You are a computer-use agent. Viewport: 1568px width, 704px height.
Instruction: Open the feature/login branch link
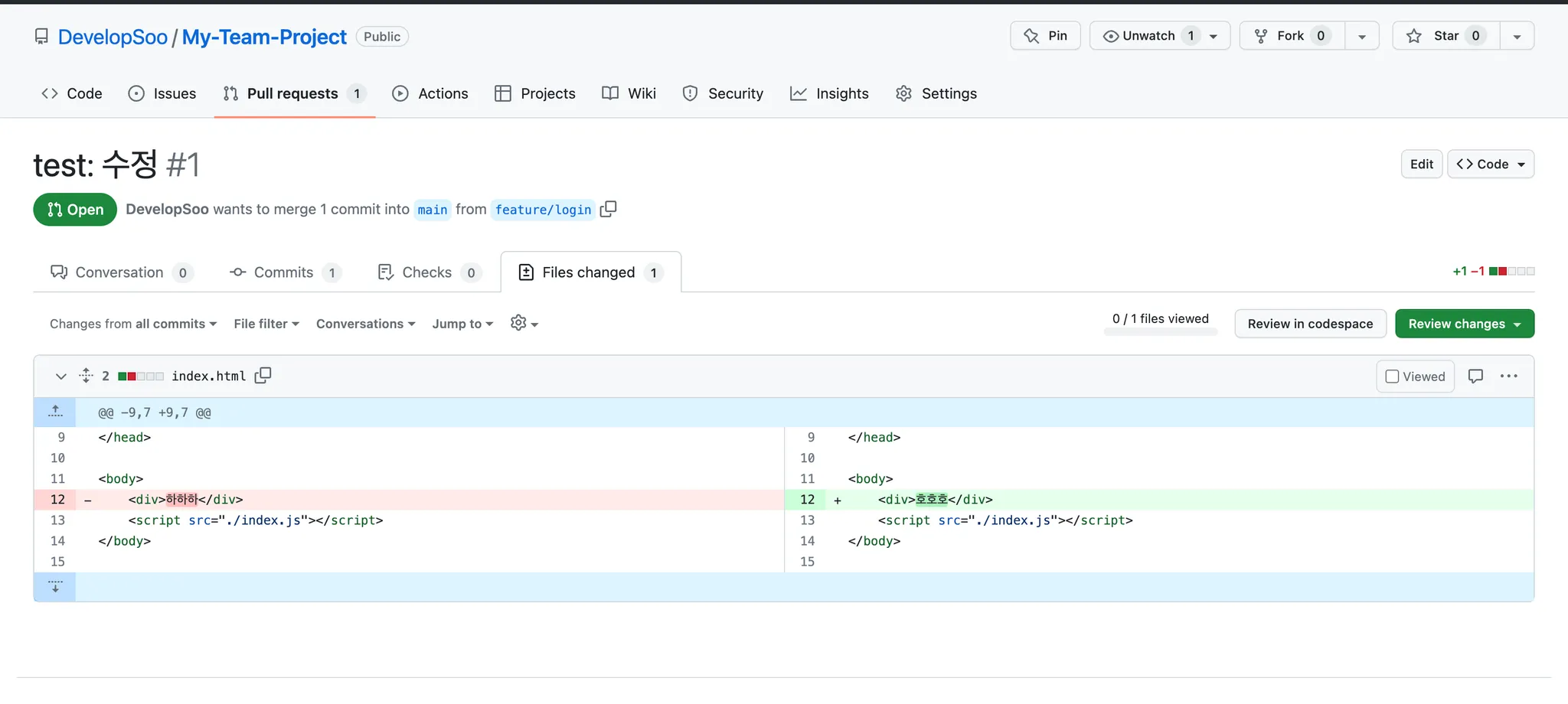pos(543,210)
